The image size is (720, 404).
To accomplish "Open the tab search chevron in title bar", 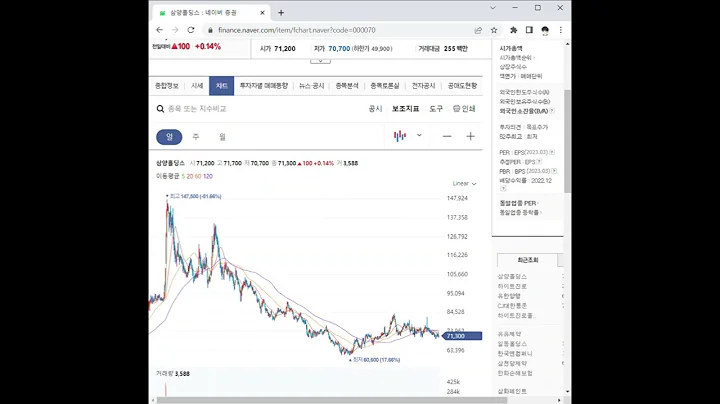I will point(493,8).
